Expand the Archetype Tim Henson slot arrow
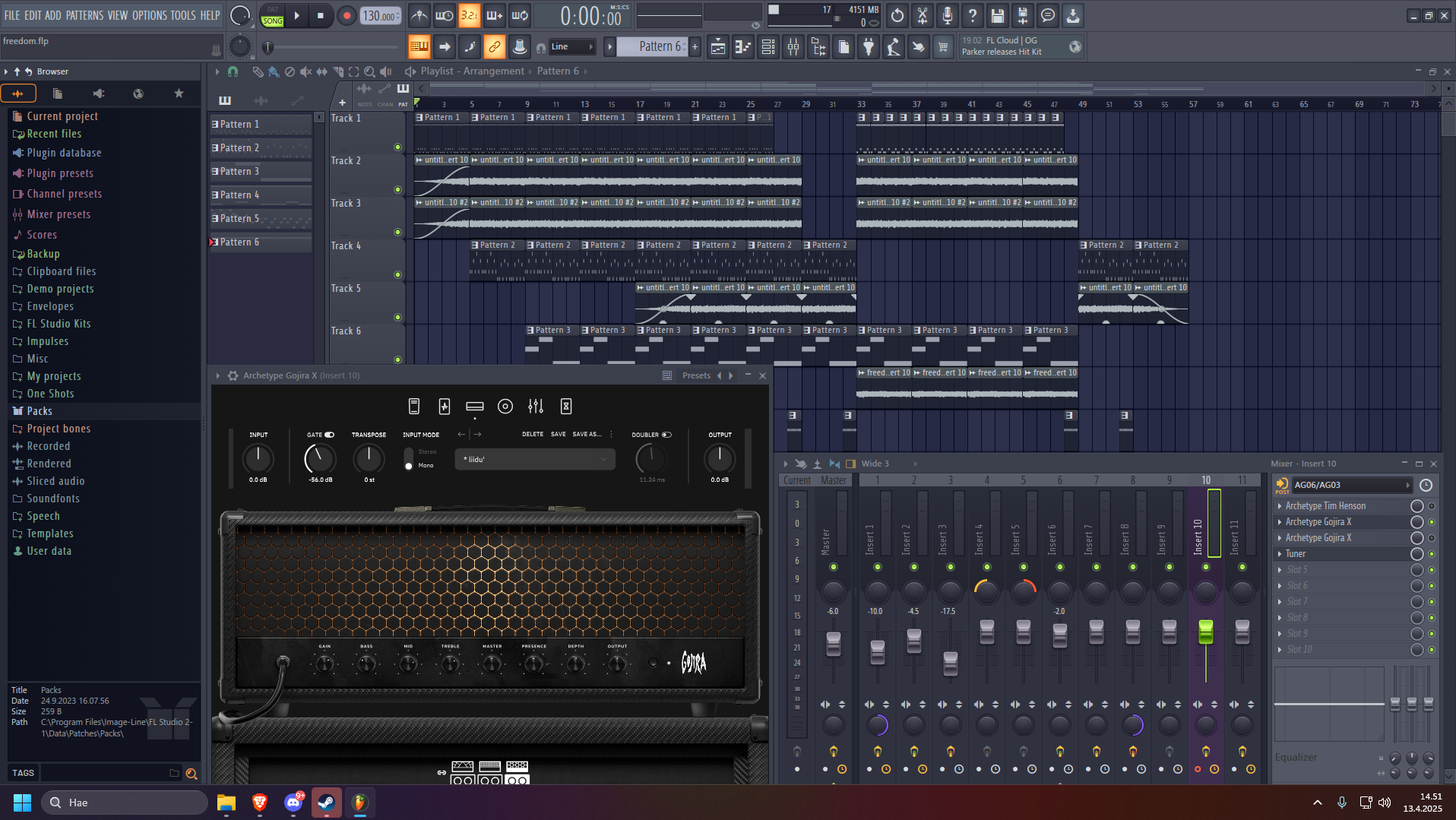Screen dimensions: 1456x820 point(1280,506)
